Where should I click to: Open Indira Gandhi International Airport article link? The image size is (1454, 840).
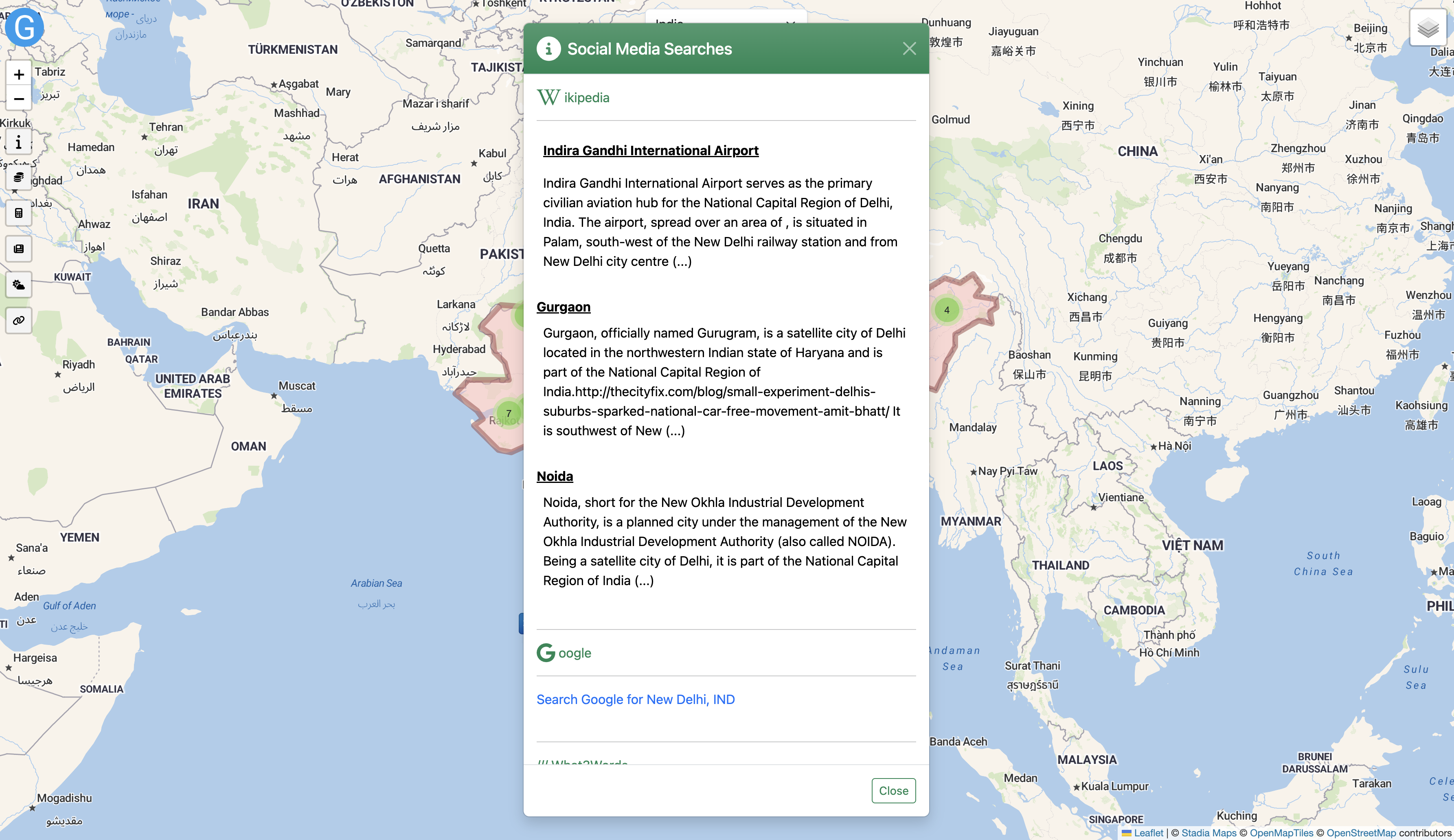651,151
